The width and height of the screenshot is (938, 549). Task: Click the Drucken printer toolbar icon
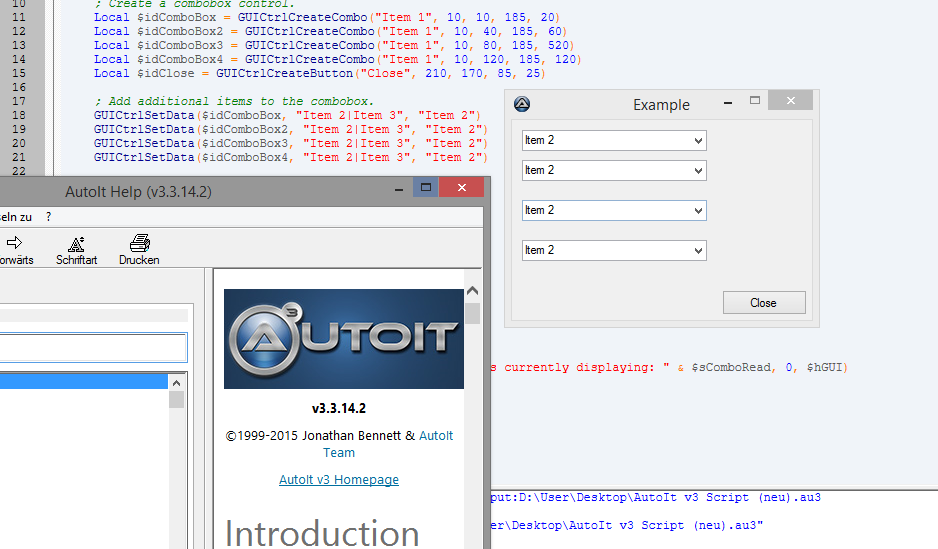click(x=139, y=245)
